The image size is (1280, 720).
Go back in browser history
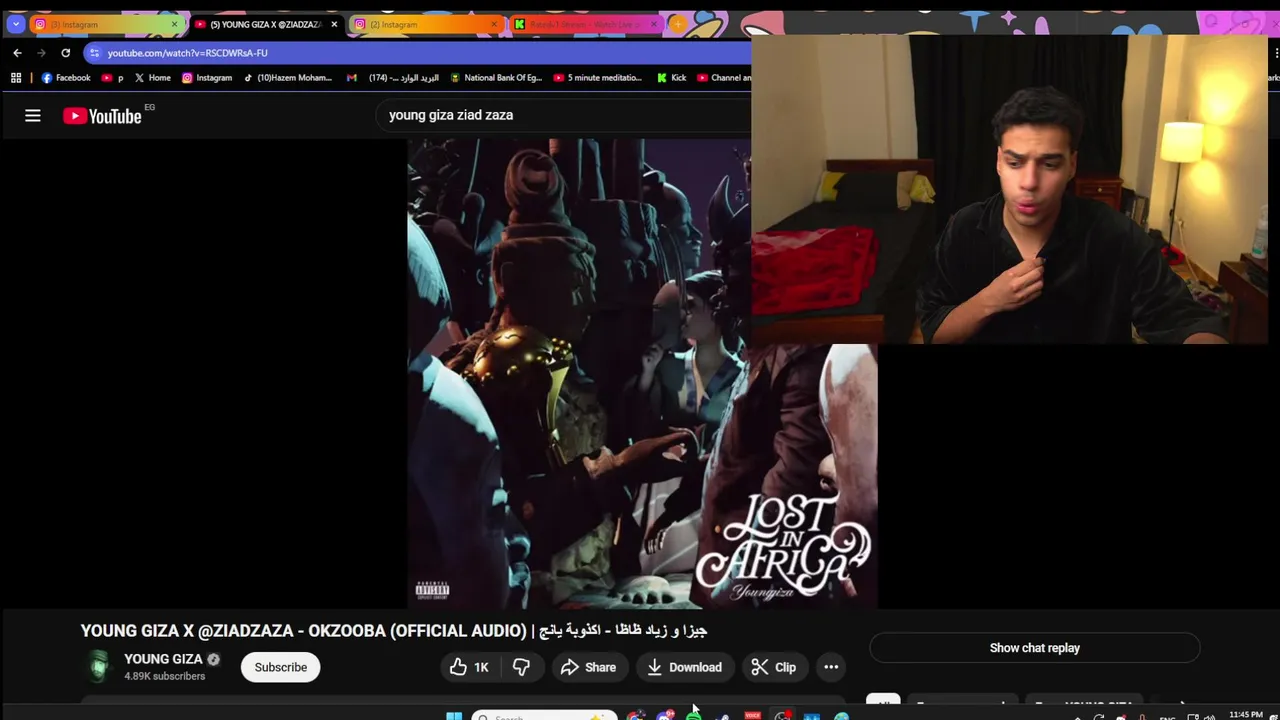tap(17, 53)
